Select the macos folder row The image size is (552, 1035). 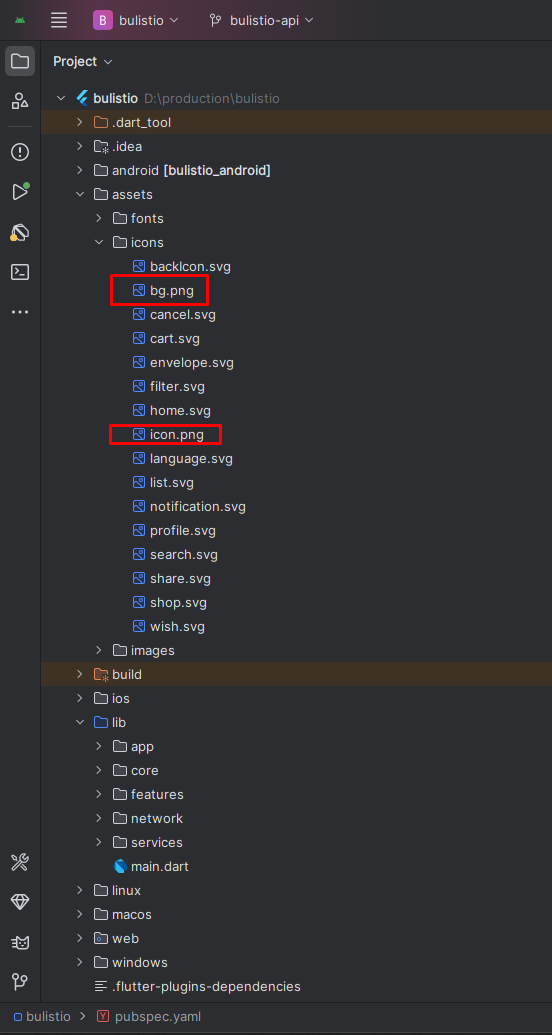[x=296, y=914]
